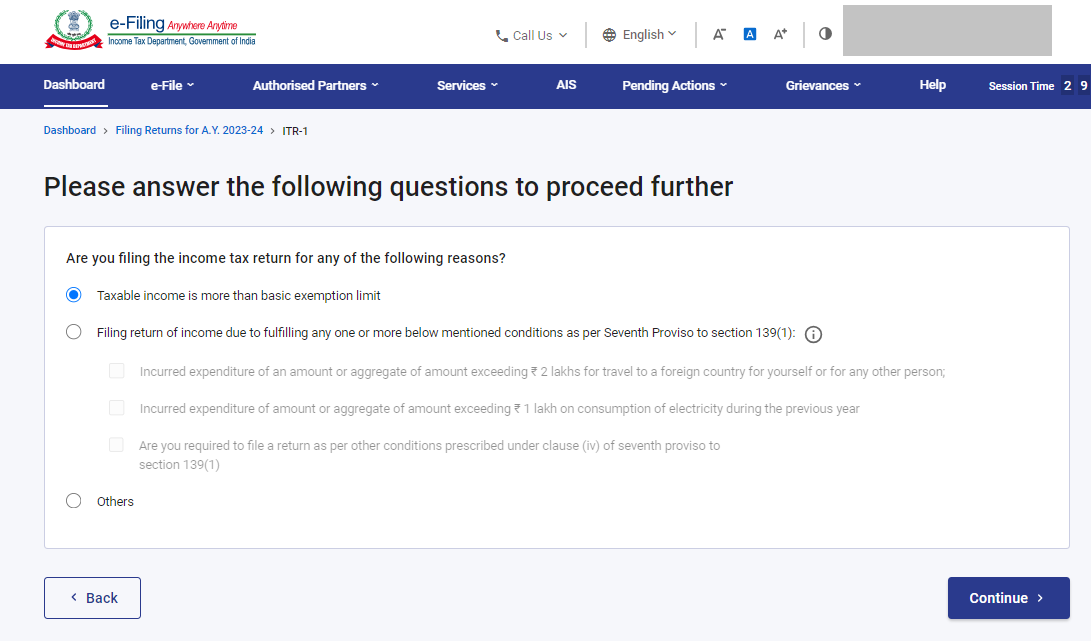1091x641 pixels.
Task: Select the default font size blue A icon
Action: (x=749, y=33)
